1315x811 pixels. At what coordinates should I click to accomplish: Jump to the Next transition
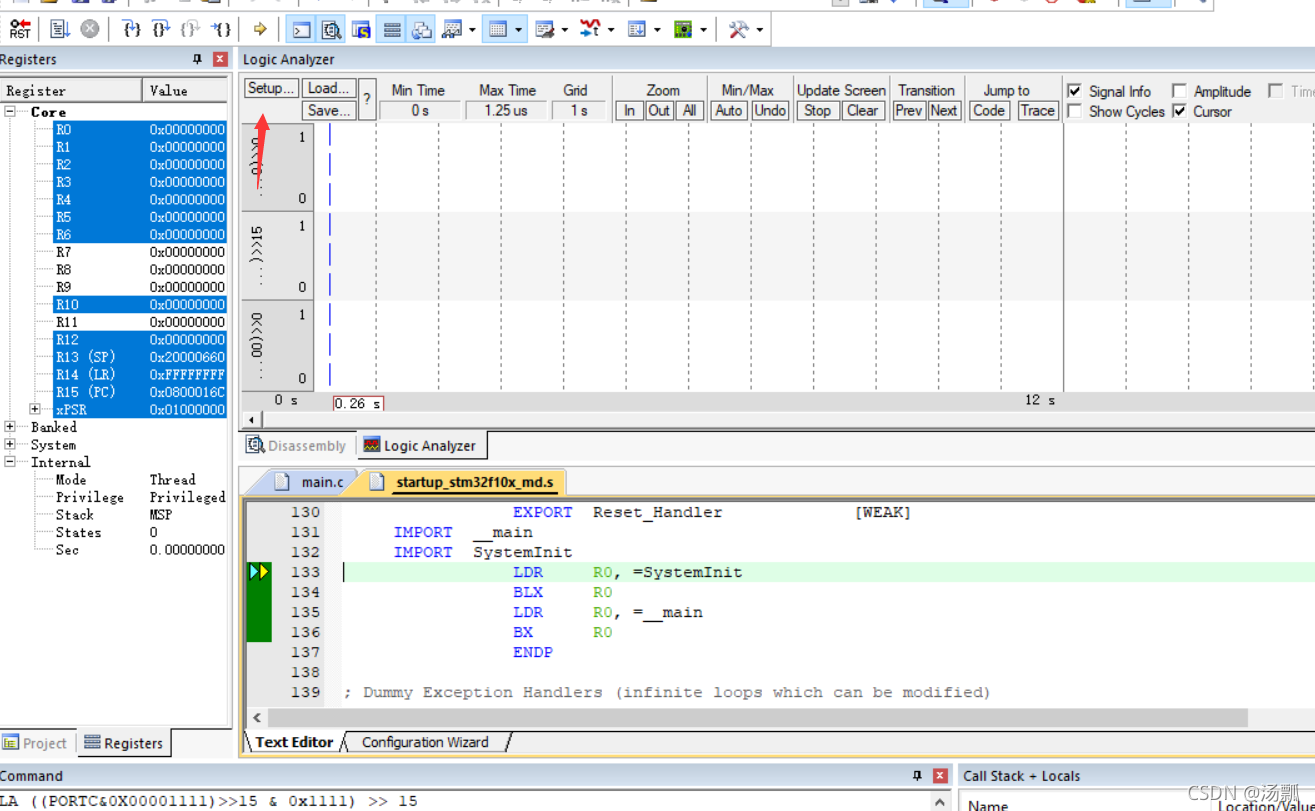coord(944,110)
